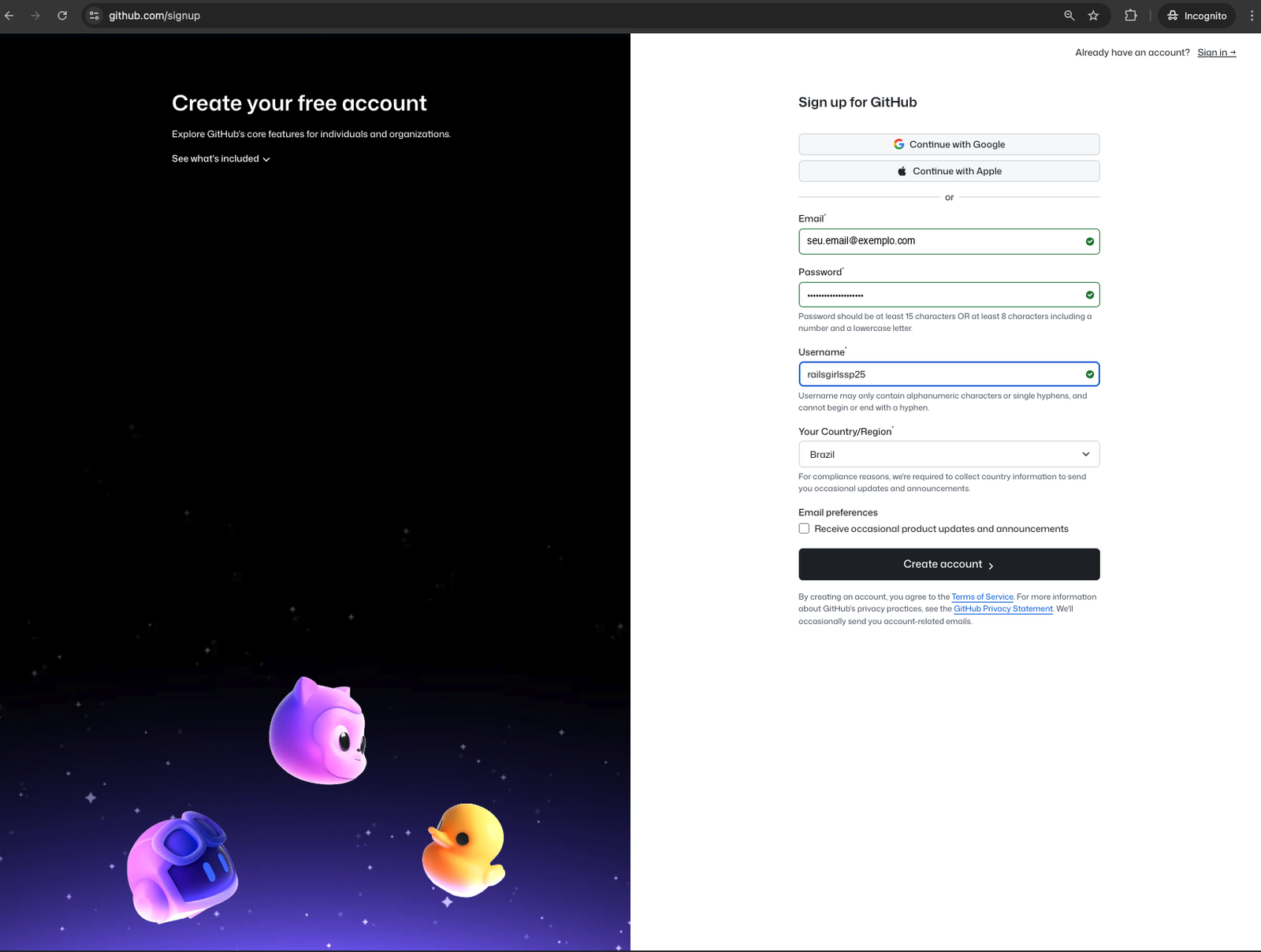Open the Incognito profile indicator
Screen dimensions: 1261x952
point(1196,16)
